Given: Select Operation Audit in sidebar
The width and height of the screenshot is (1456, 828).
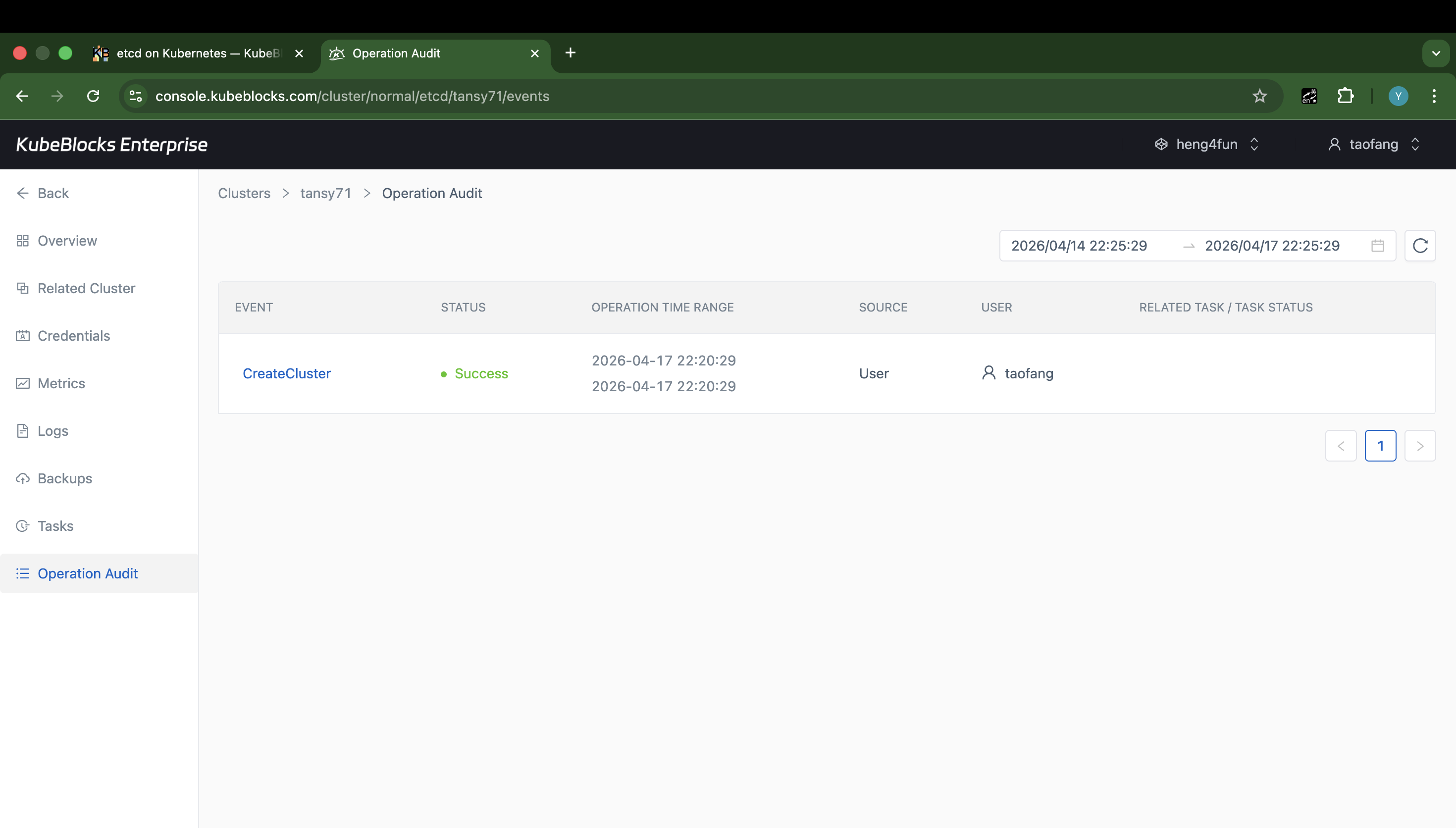Looking at the screenshot, I should point(99,573).
